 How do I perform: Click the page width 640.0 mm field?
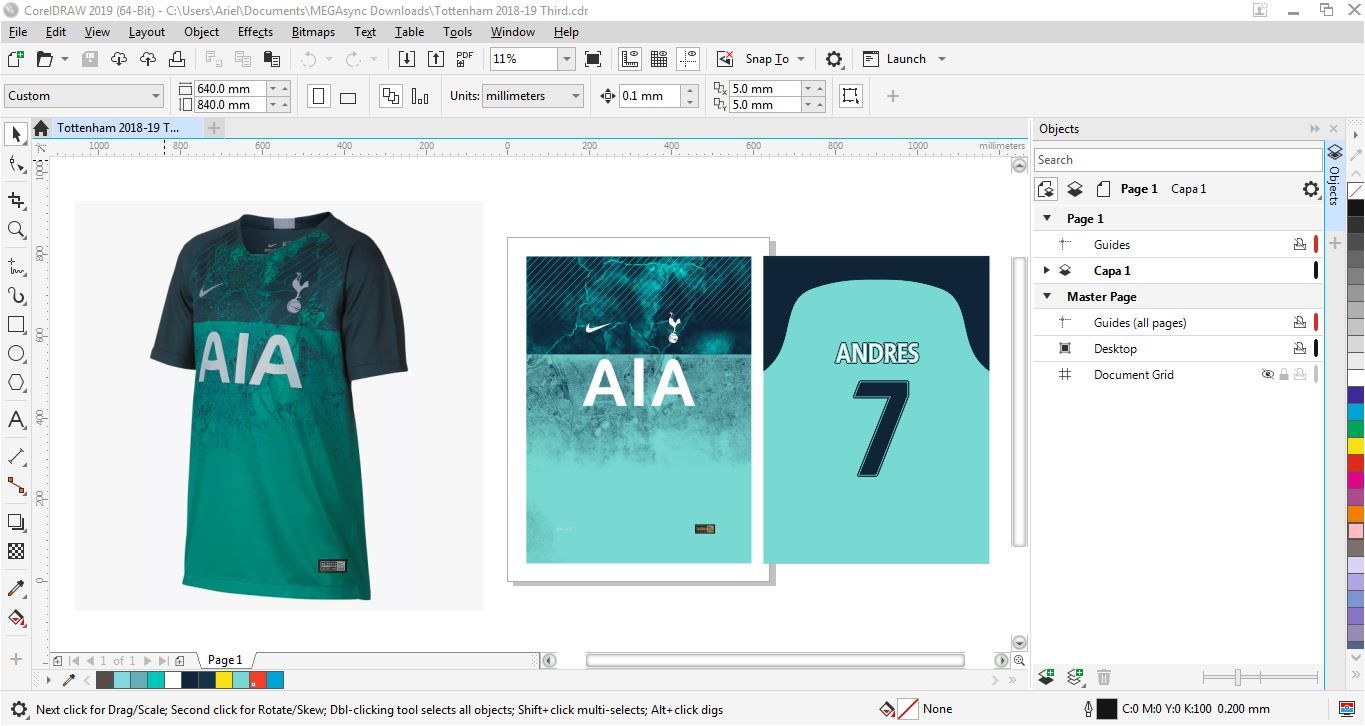point(230,88)
